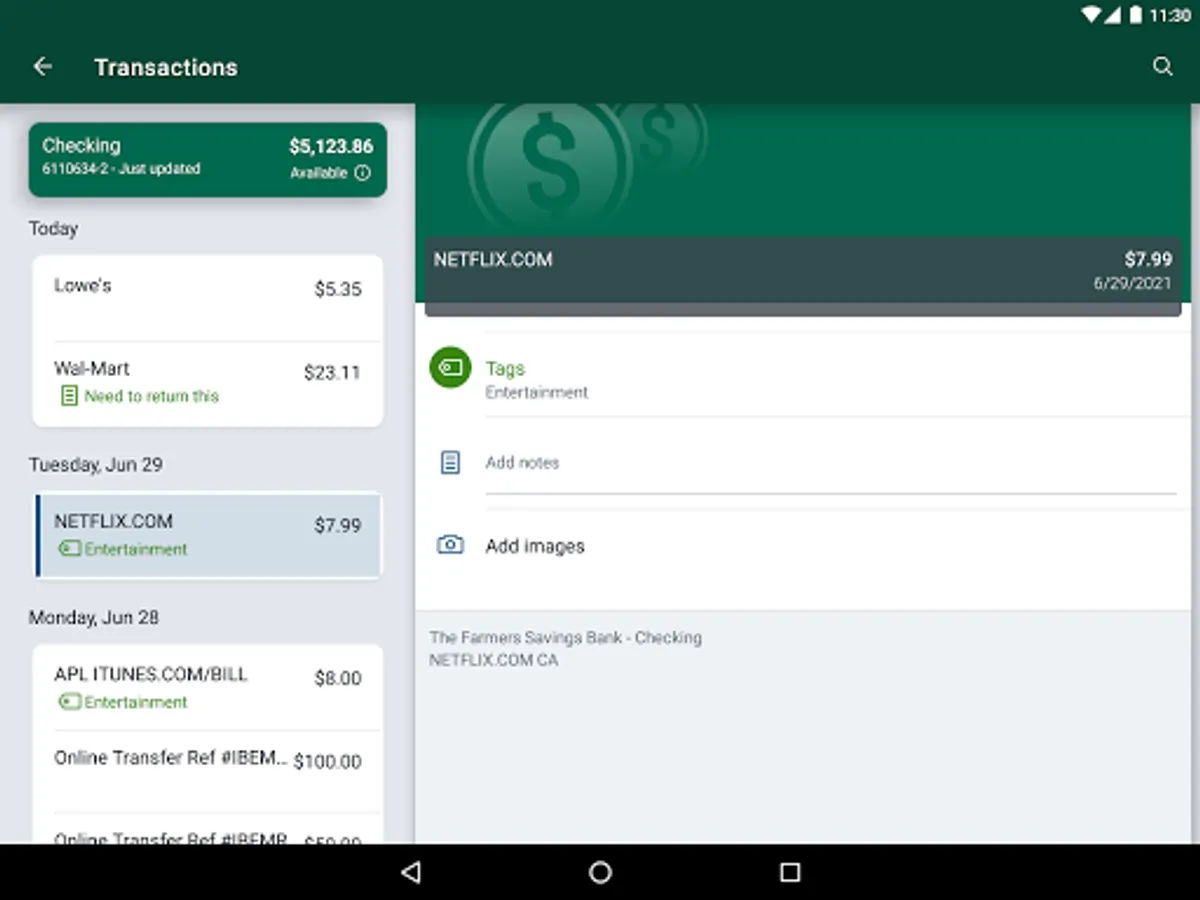Screen dimensions: 1200x900
Task: Tap the 11:30 clock in status bar
Action: [x=1170, y=15]
